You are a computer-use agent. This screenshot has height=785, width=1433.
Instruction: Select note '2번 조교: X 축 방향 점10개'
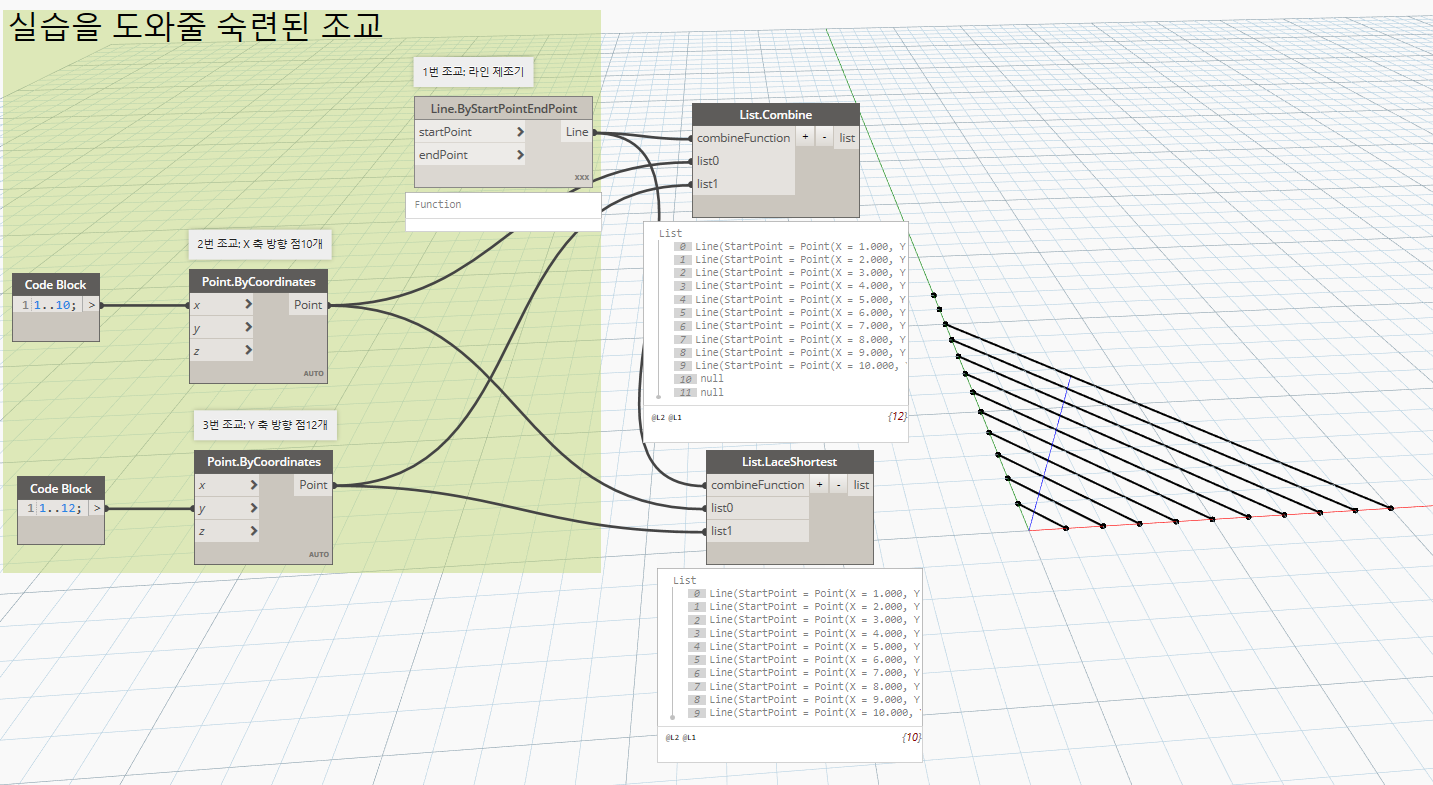[260, 243]
